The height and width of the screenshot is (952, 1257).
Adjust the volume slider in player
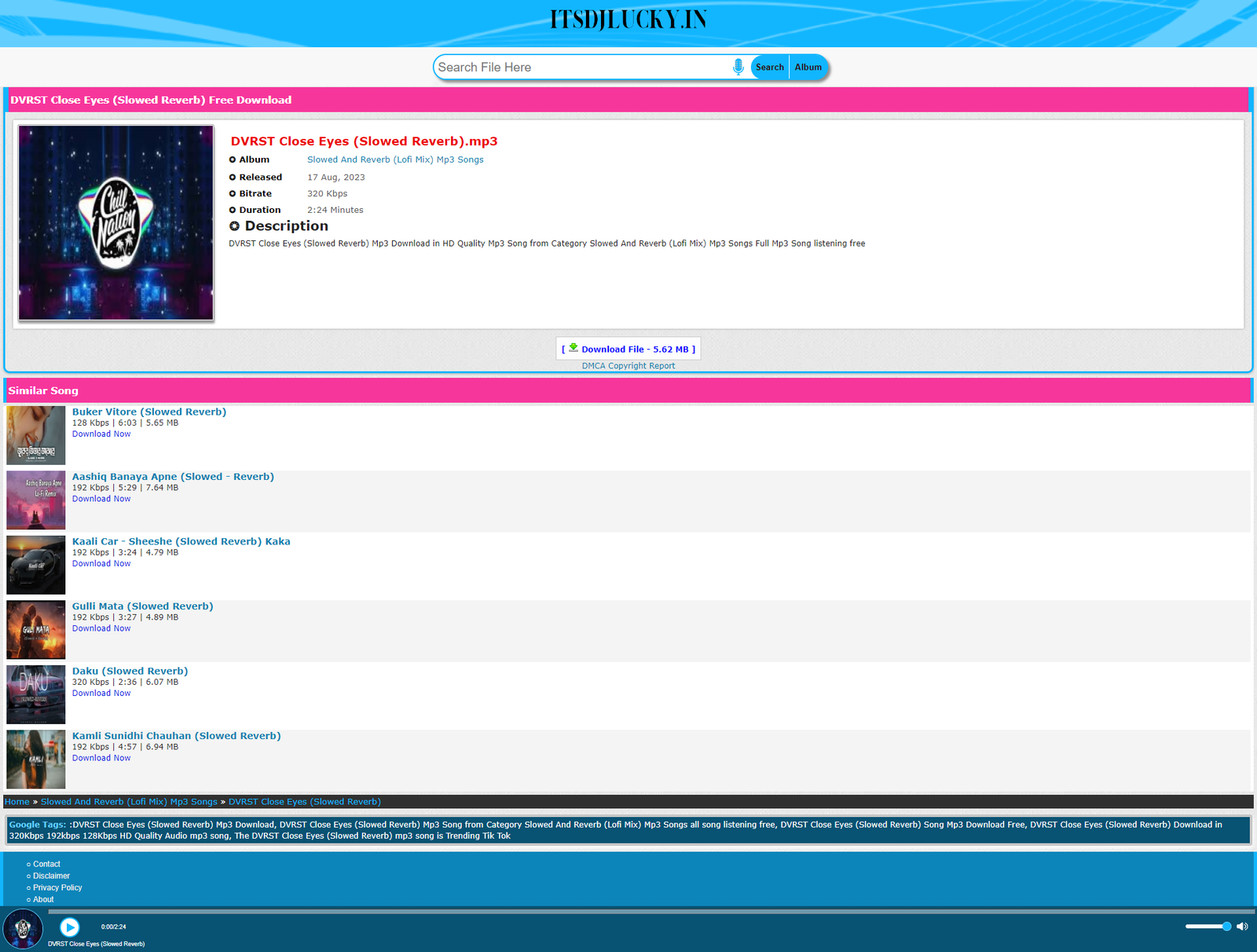click(1208, 927)
